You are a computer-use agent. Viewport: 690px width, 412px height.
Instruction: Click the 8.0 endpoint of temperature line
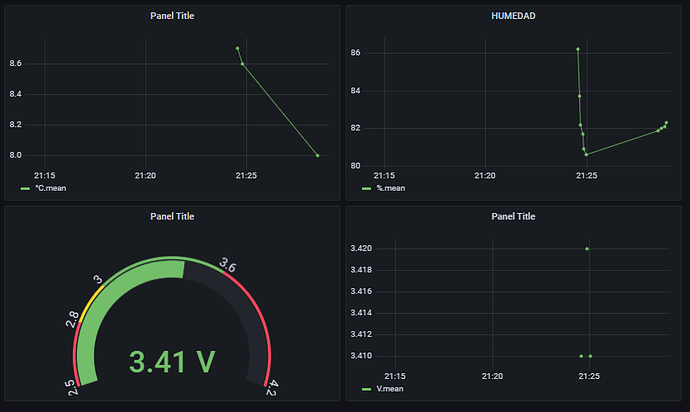click(317, 155)
